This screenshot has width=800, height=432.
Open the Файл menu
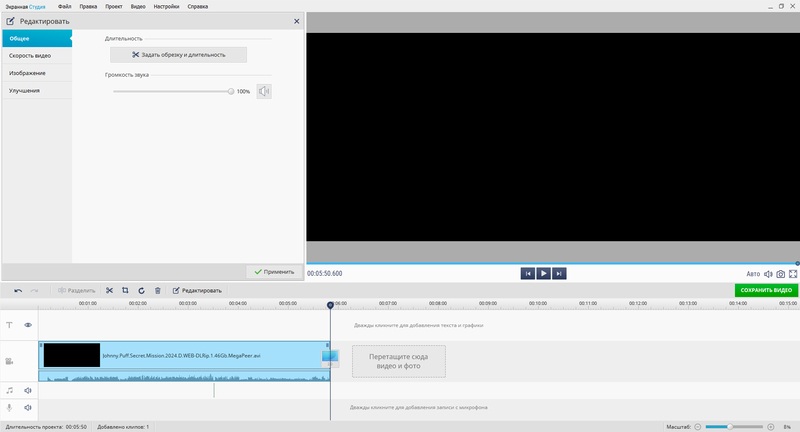(x=64, y=7)
